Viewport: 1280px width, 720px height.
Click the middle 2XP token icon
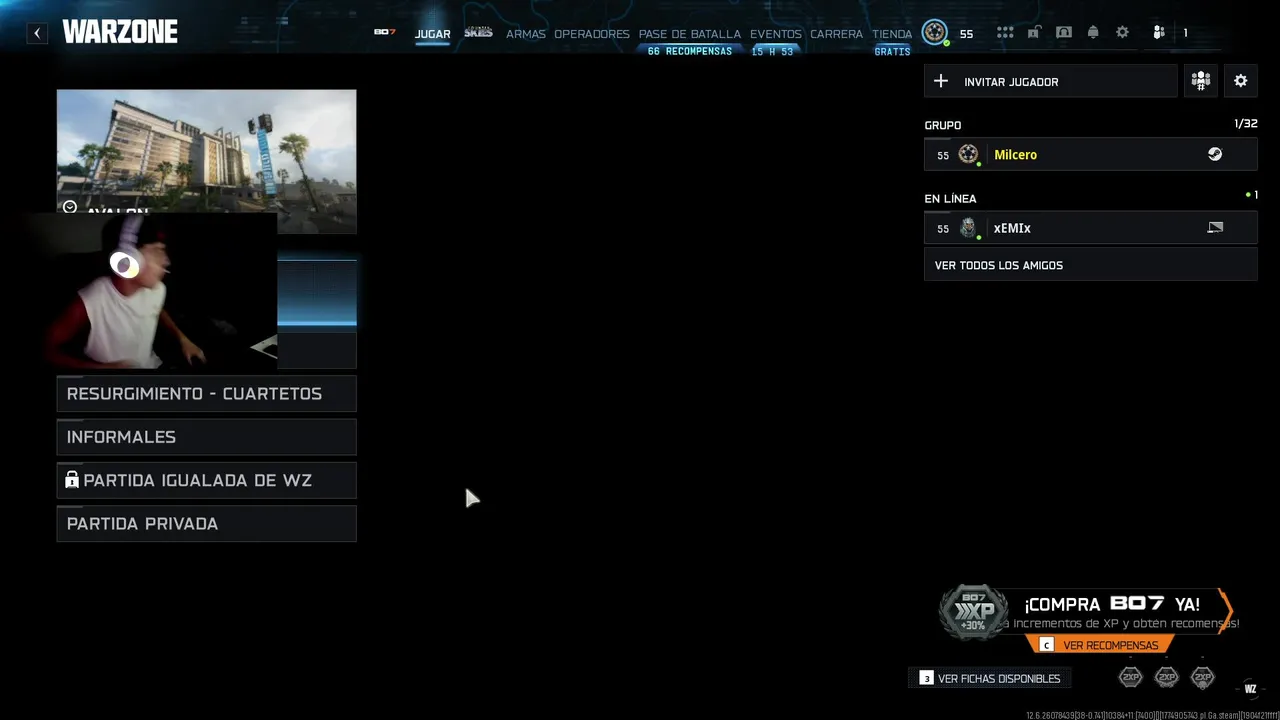click(x=1167, y=678)
